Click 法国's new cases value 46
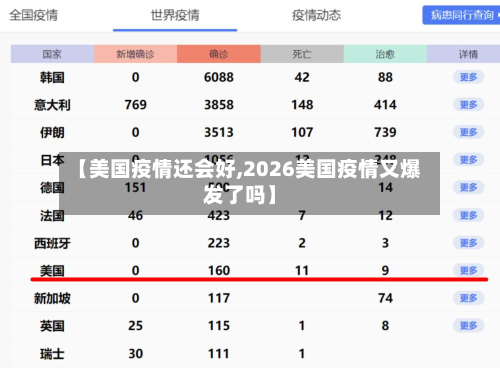This screenshot has width=500, height=368. 135,215
